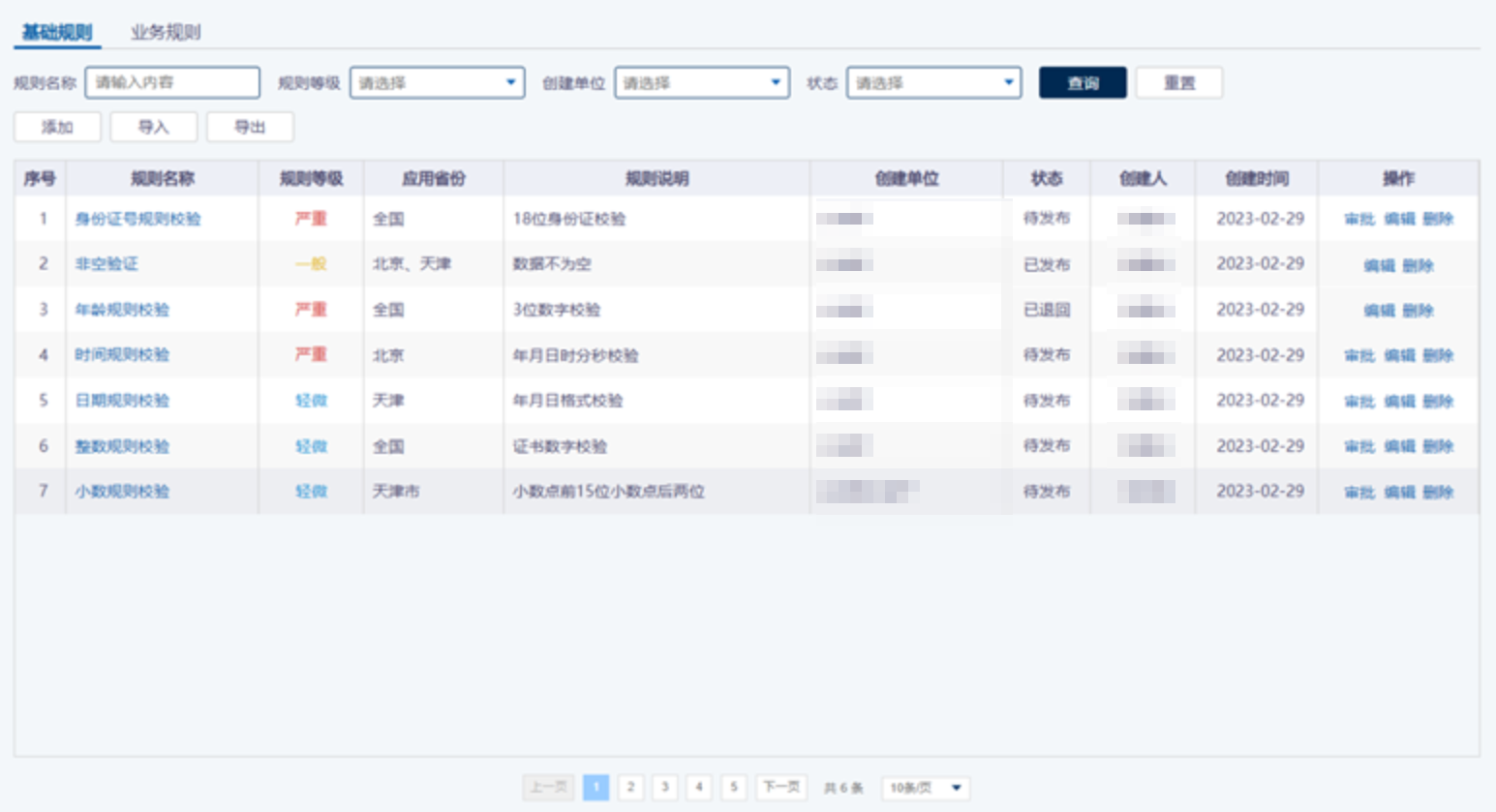Screen dimensions: 1496x812
Task: Open rule 日期规则校验
Action: tap(122, 400)
